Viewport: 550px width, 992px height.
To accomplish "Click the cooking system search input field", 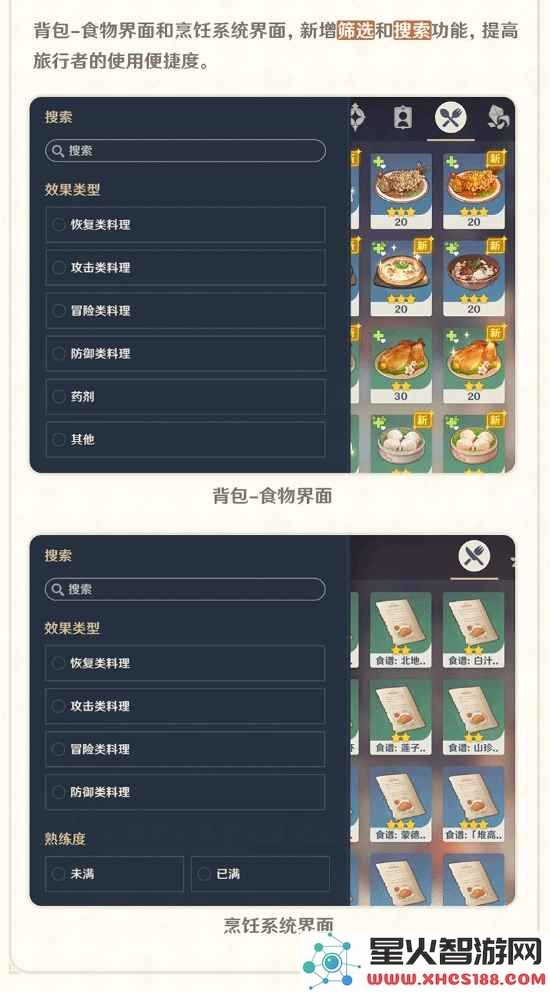I will click(x=185, y=590).
